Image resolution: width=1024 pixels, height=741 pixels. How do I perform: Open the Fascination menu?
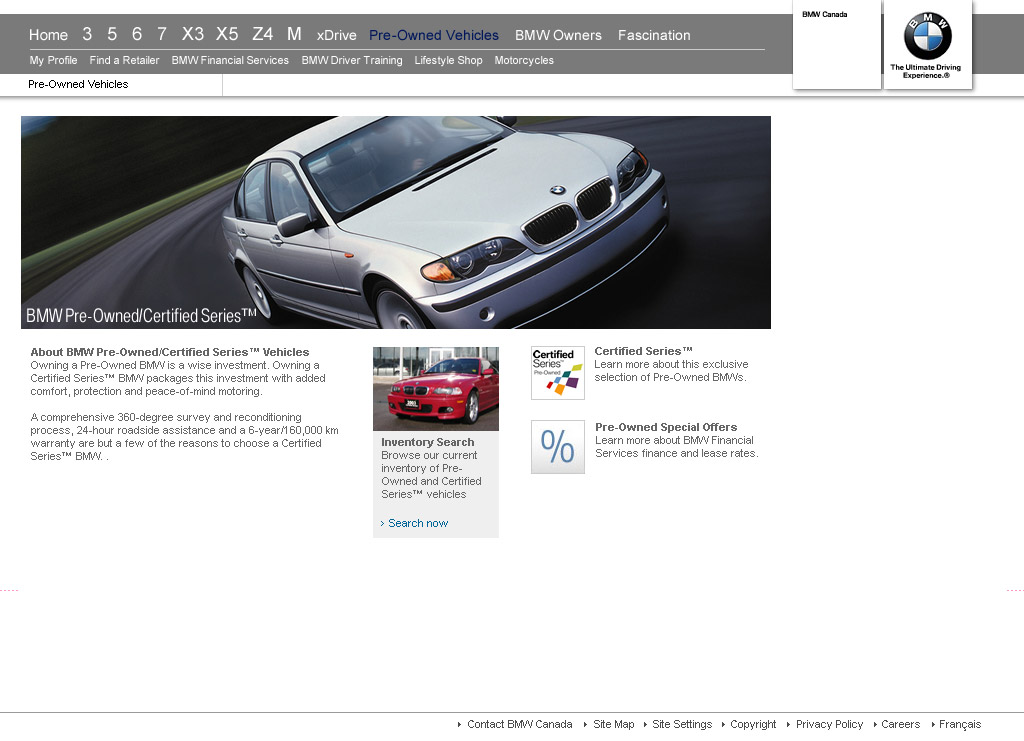(x=654, y=35)
